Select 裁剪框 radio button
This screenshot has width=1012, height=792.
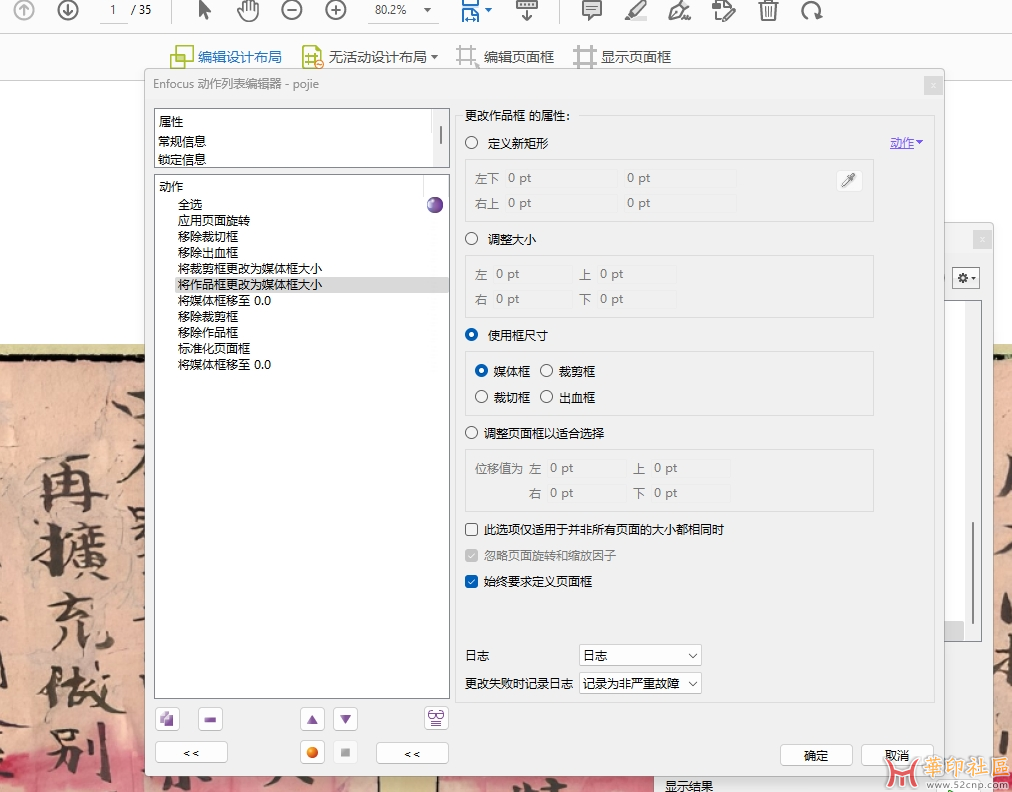[547, 371]
